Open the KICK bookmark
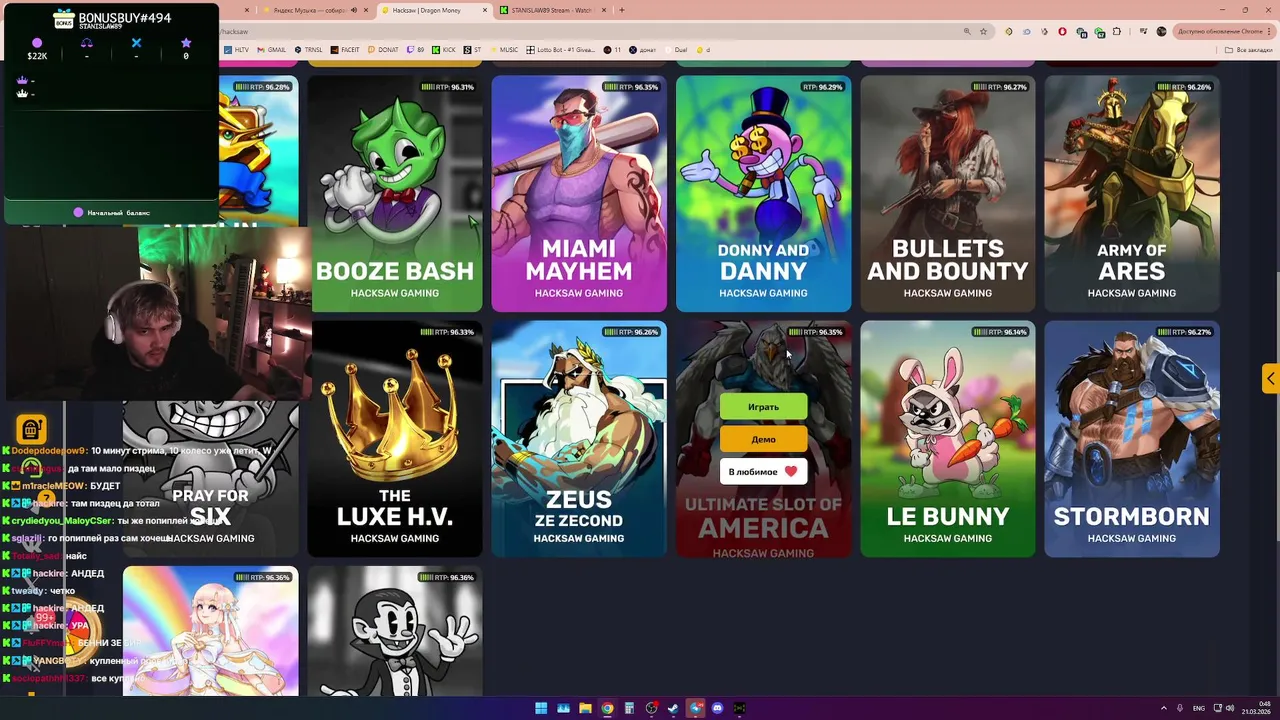Screen dimensions: 1280x720 pos(445,49)
